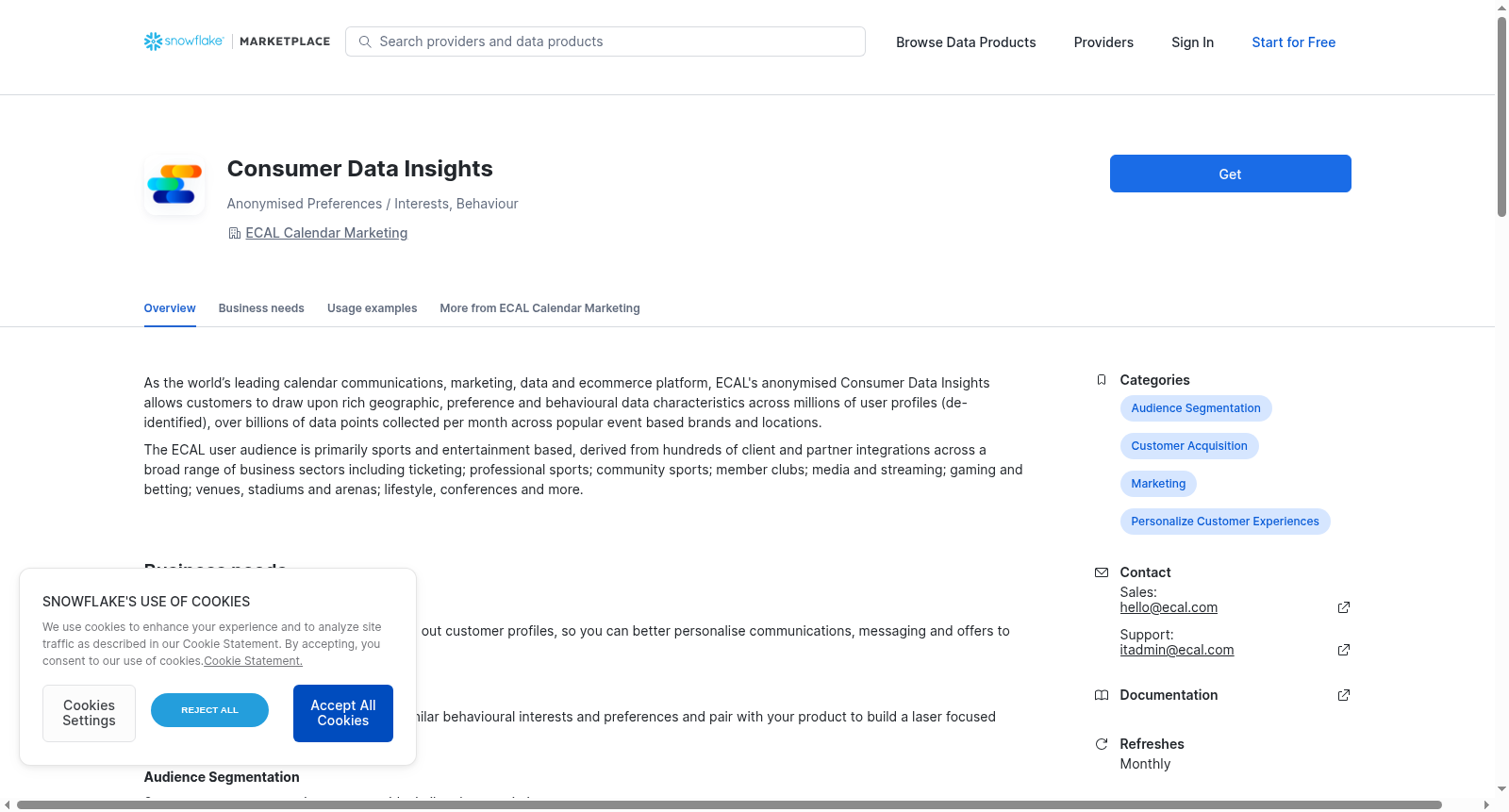Open Documentation external link icon
Screen dimensions: 1509x812
(1344, 695)
